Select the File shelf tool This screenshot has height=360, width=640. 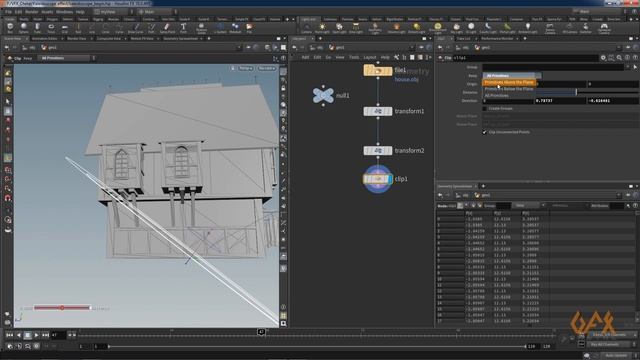(x=249, y=28)
